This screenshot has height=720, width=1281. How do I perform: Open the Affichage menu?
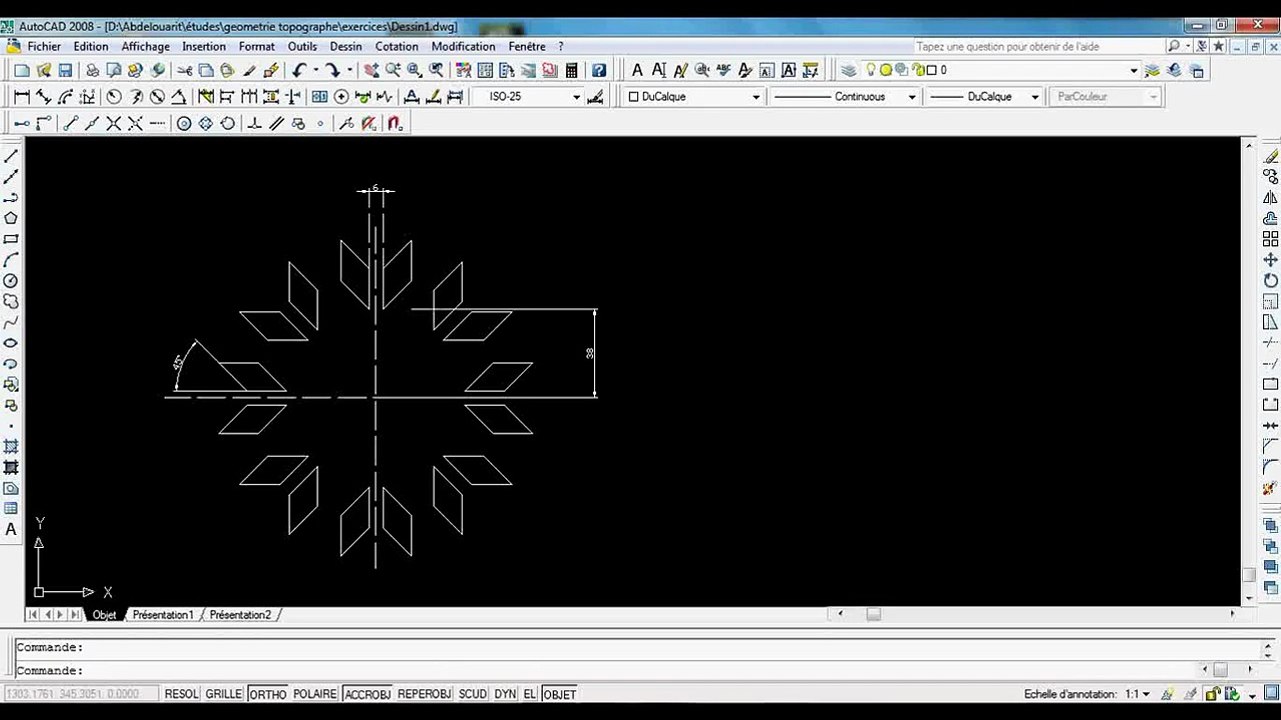(146, 46)
